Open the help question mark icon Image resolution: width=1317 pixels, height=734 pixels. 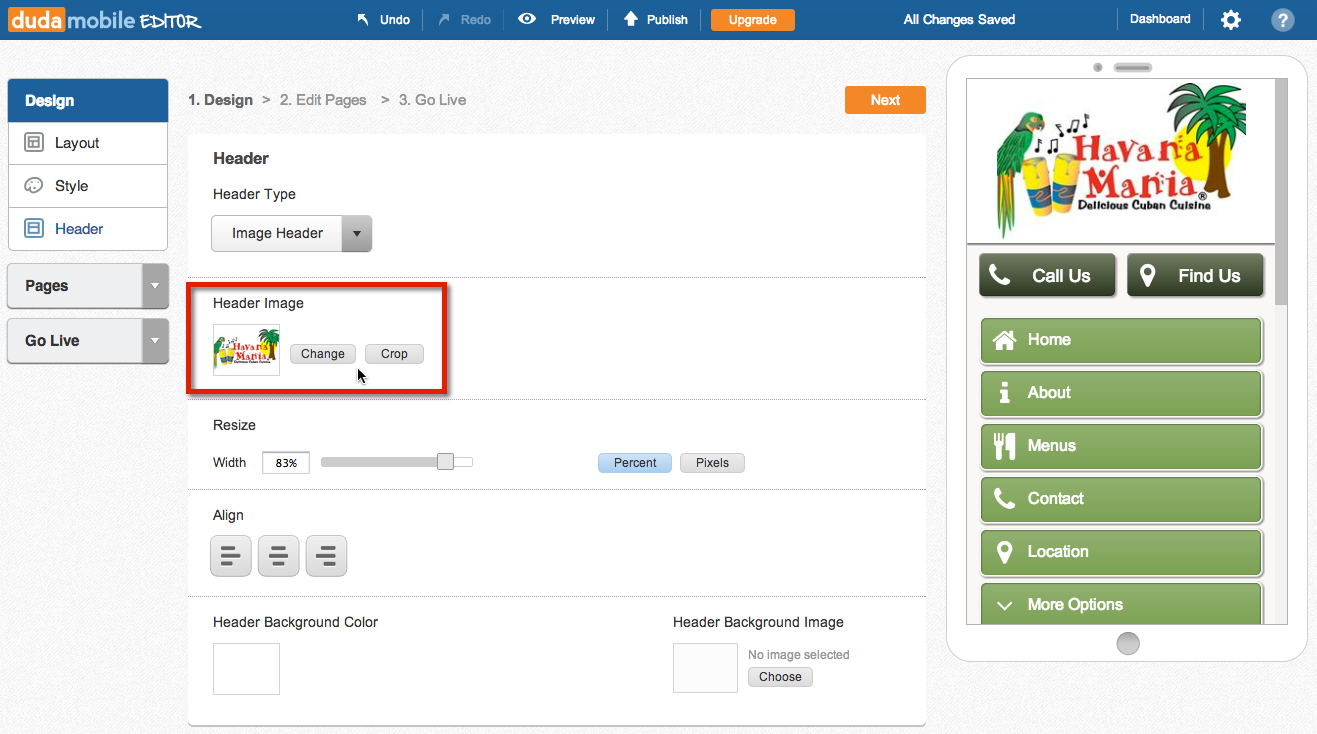click(1283, 19)
